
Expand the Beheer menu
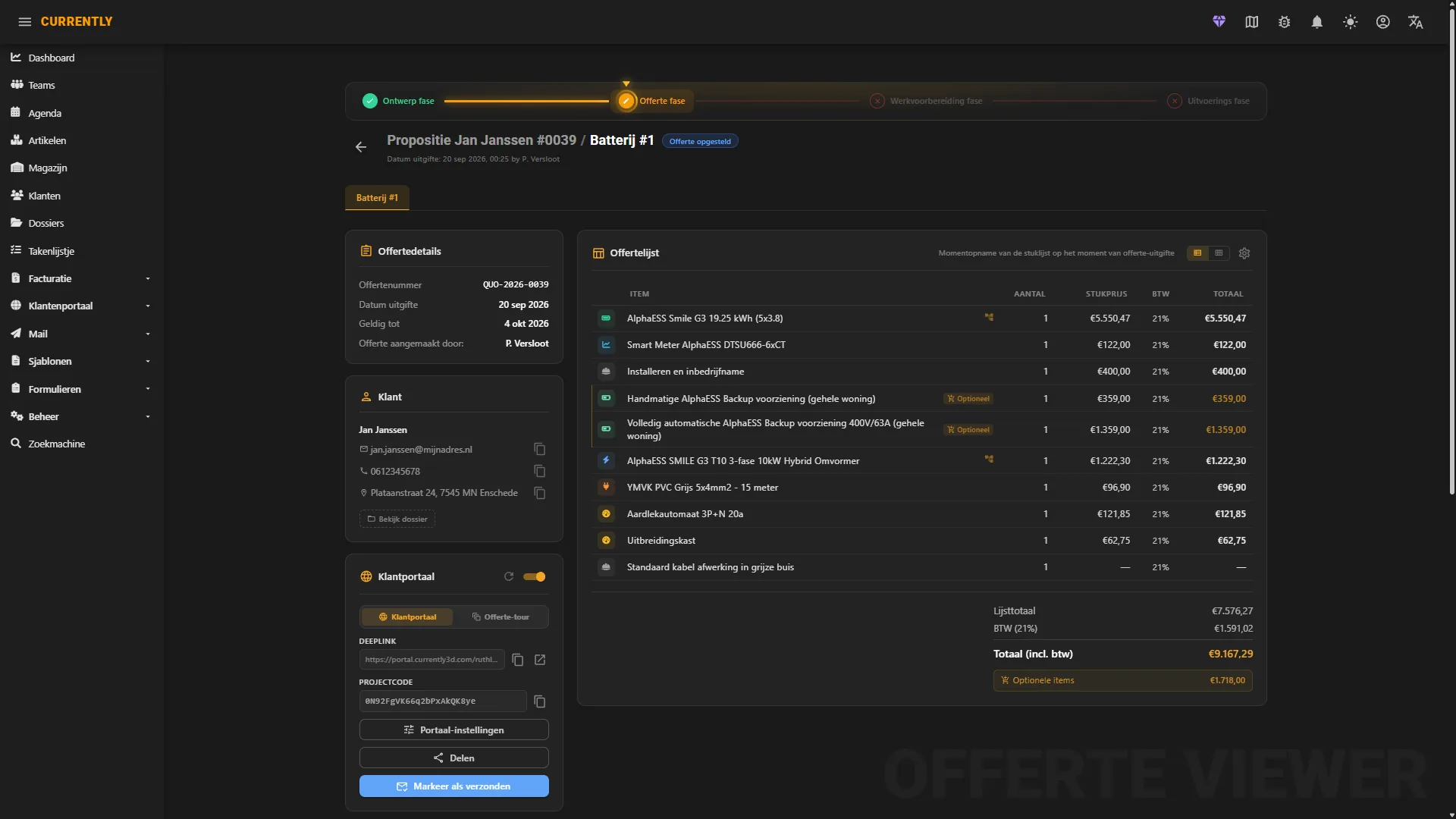tap(82, 416)
